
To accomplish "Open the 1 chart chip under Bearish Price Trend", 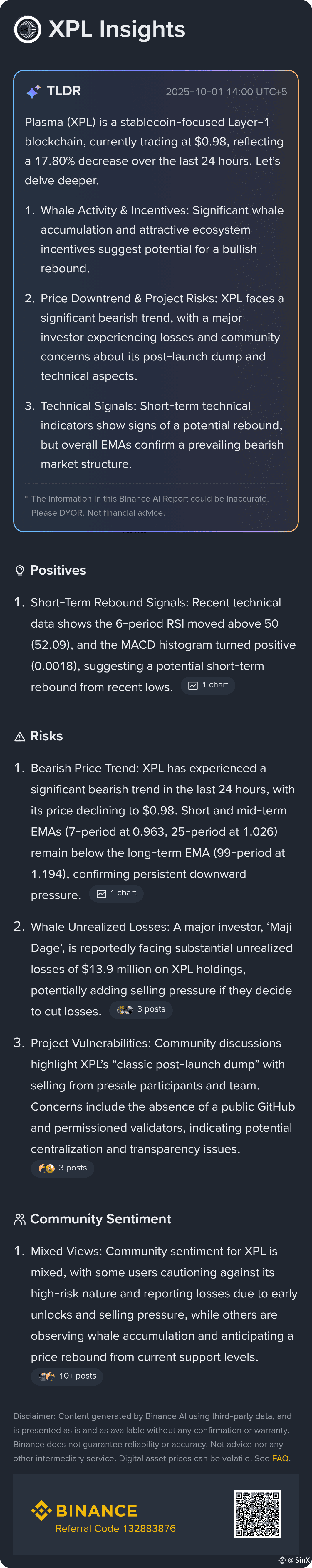I will pos(117,893).
